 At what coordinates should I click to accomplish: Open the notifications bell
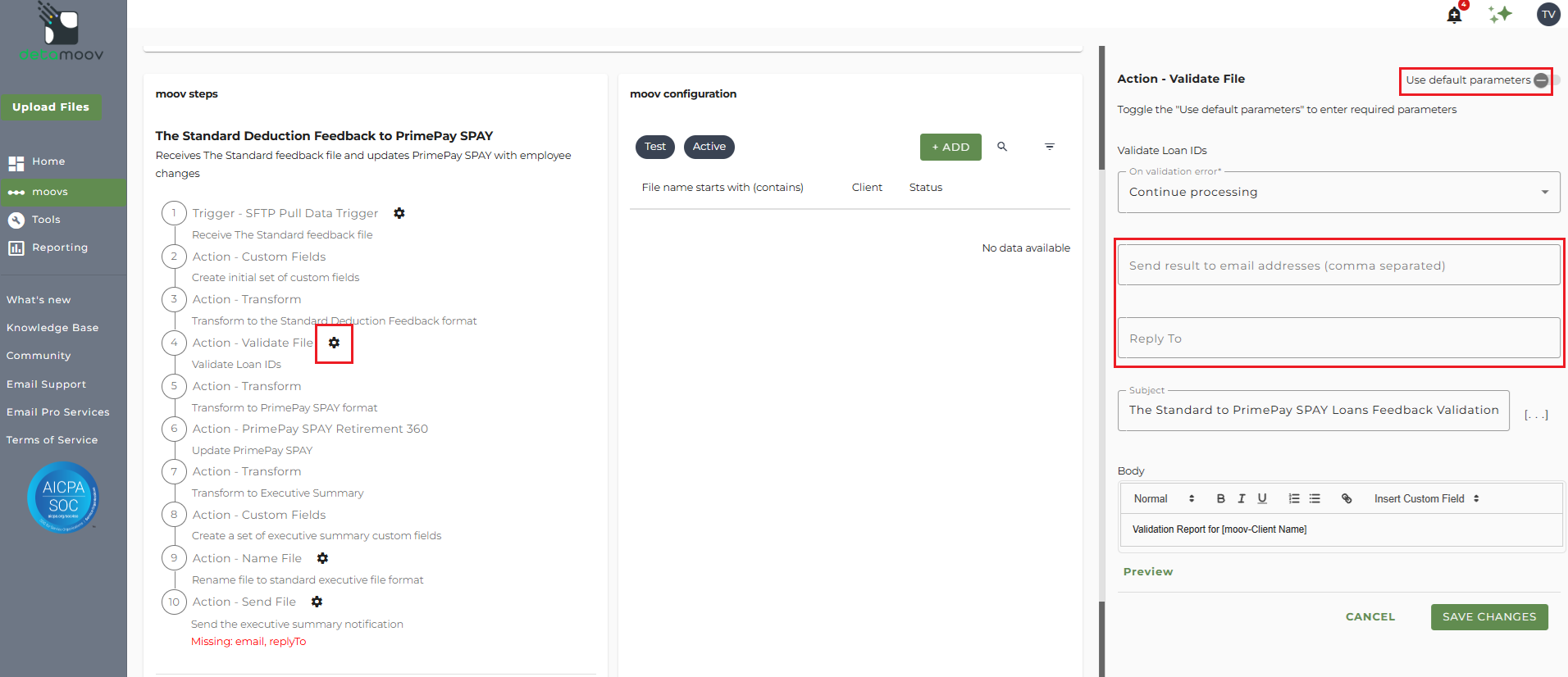coord(1454,15)
